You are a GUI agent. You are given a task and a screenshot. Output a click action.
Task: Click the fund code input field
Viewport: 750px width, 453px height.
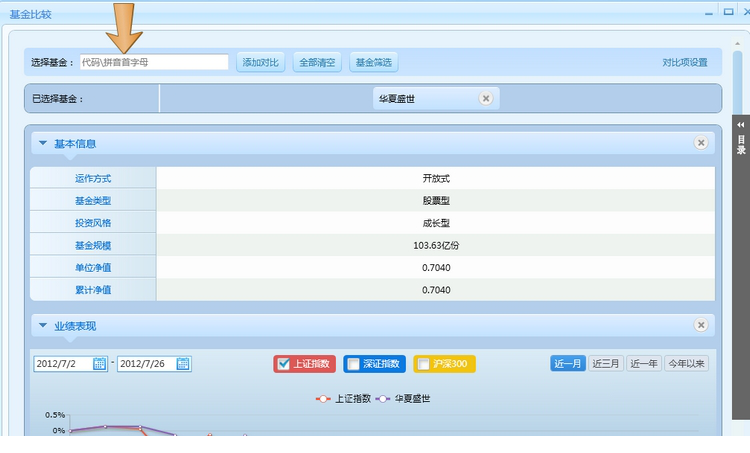pyautogui.click(x=154, y=62)
